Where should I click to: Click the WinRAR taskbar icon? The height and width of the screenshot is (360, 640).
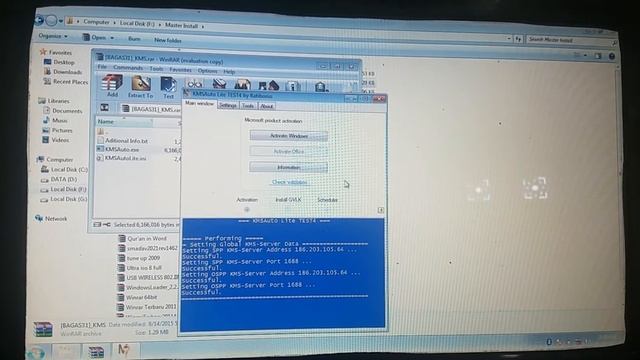point(96,352)
